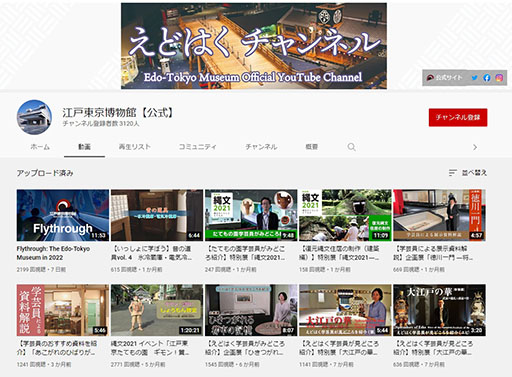Click the Edo-Tokyo Museum channel avatar
The image size is (512, 377).
coord(34,117)
